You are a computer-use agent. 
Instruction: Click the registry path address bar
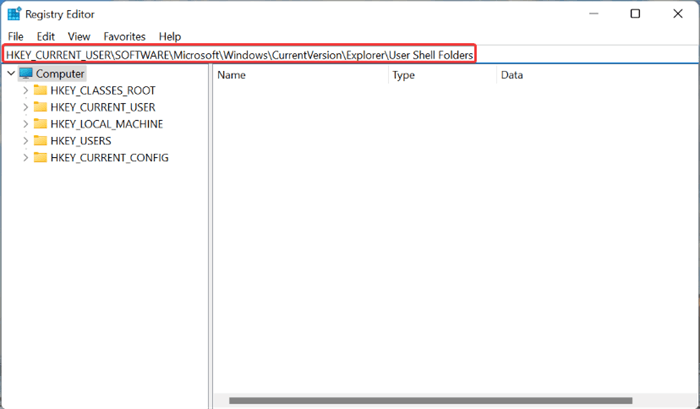coord(350,55)
